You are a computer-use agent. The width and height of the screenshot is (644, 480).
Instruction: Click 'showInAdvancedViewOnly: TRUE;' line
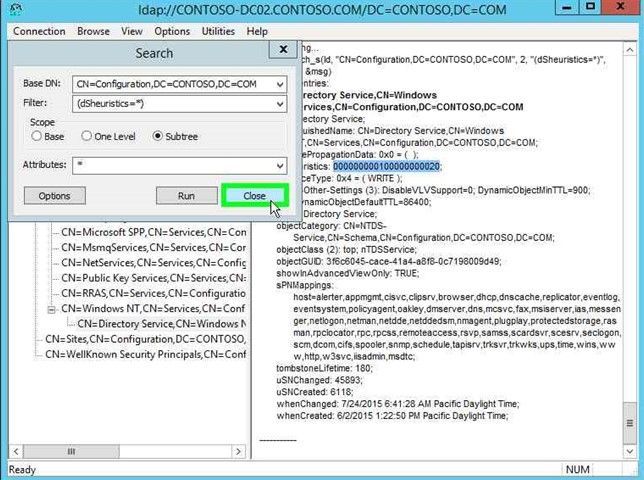347,273
